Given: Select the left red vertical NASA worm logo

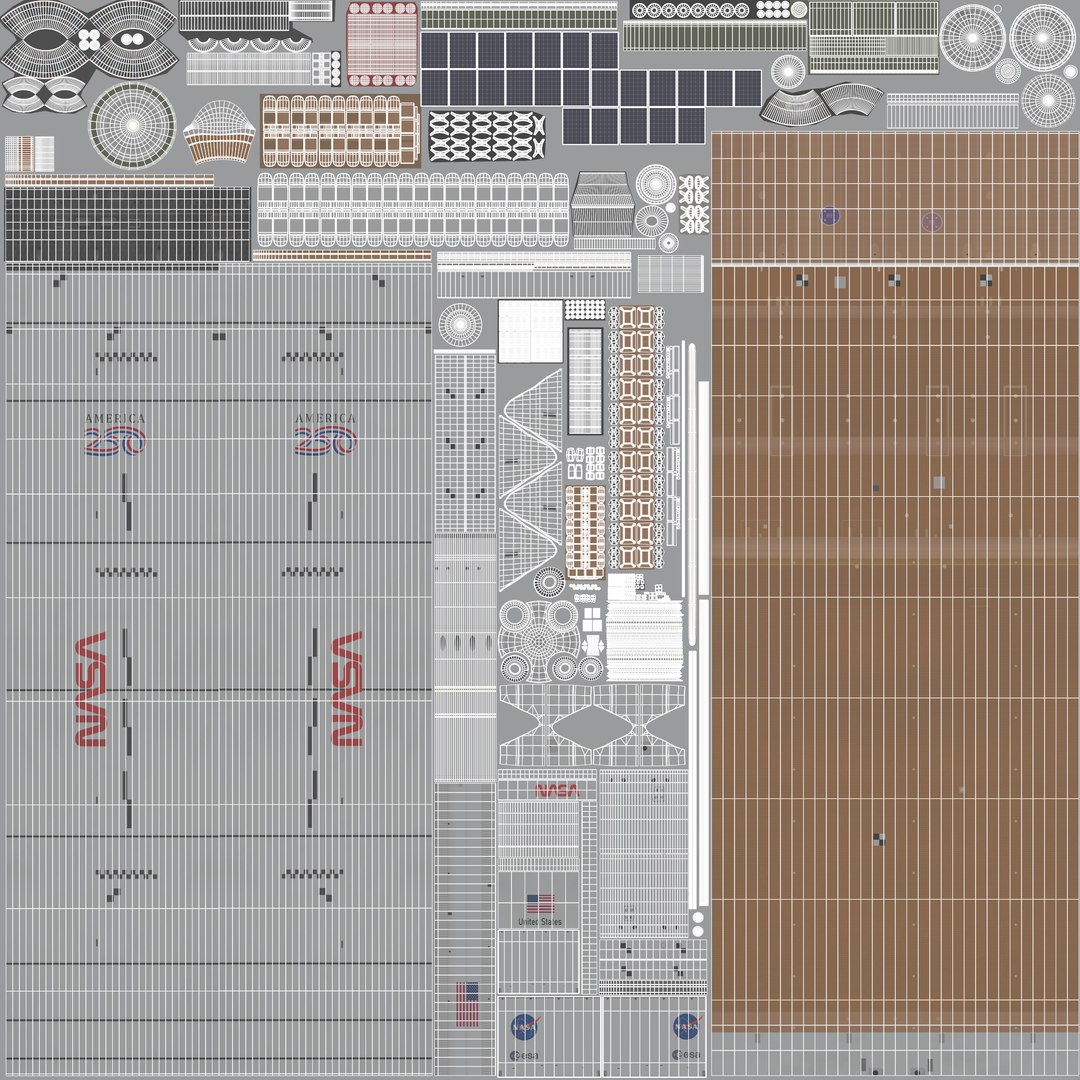Looking at the screenshot, I should click(91, 689).
